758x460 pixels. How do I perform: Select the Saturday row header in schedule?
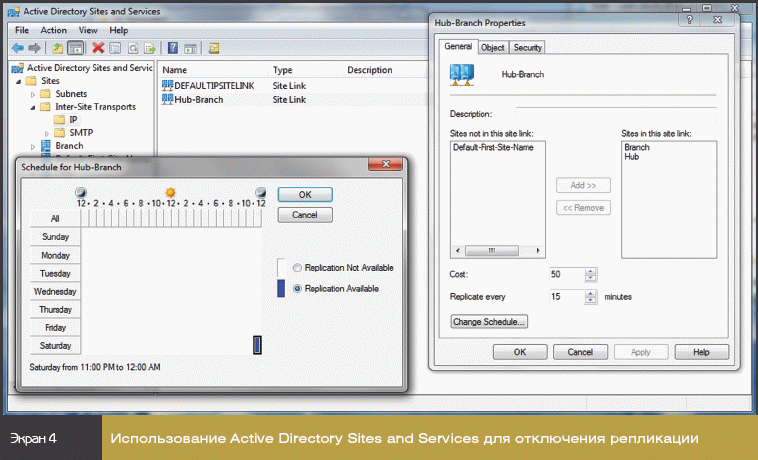coord(55,345)
